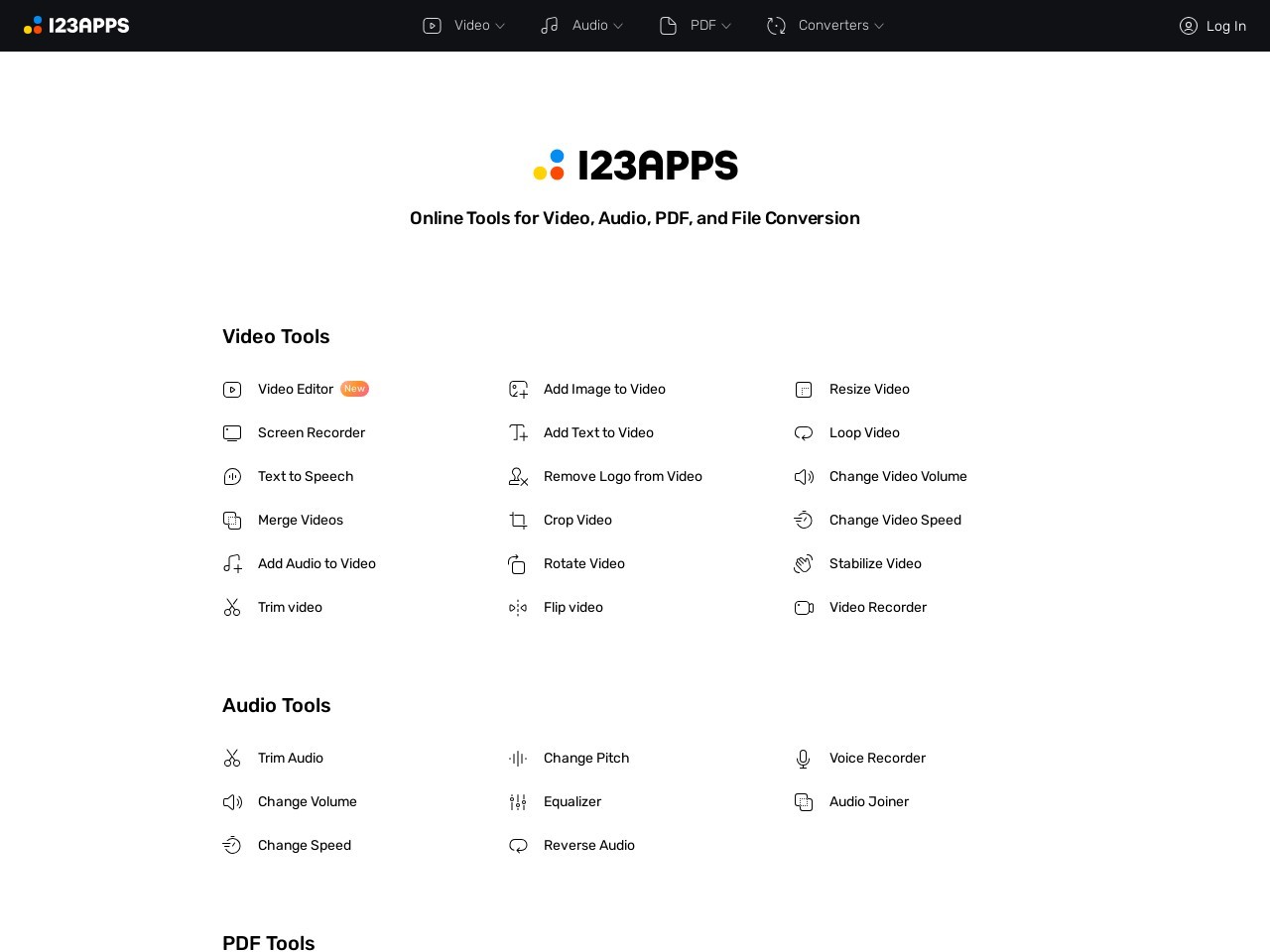
Task: Click the Log In button
Action: click(1212, 26)
